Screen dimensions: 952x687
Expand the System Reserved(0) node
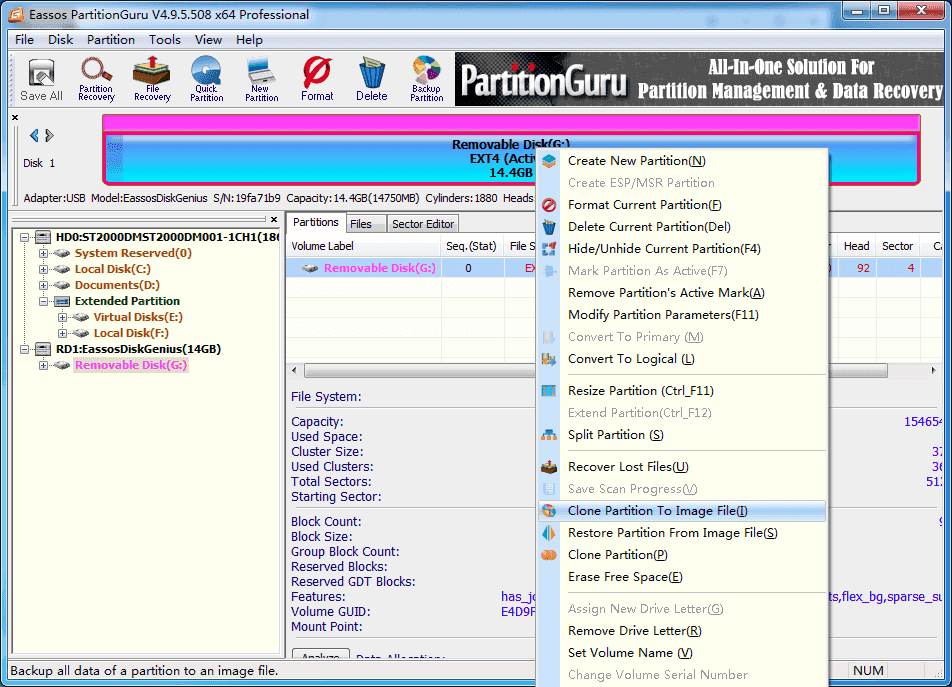click(x=43, y=253)
